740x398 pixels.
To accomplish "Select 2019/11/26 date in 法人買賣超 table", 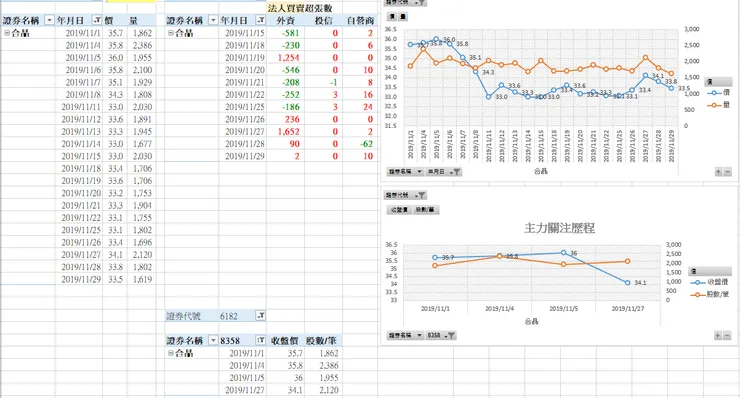I will point(243,119).
